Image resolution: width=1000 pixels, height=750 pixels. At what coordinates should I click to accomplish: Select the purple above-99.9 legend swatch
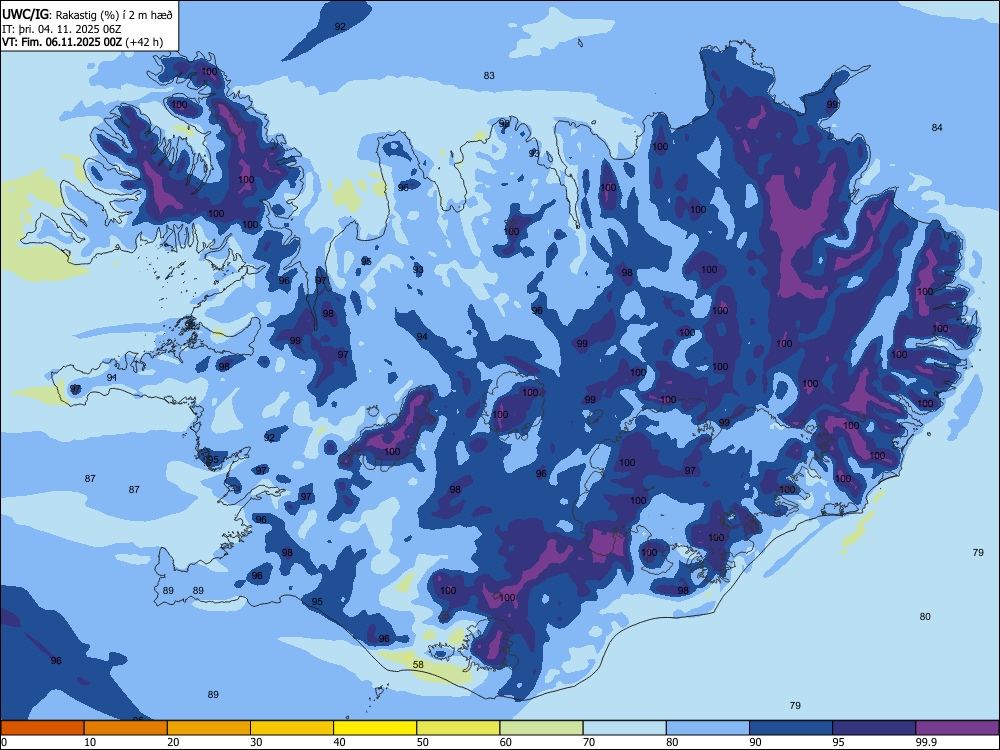pos(957,728)
